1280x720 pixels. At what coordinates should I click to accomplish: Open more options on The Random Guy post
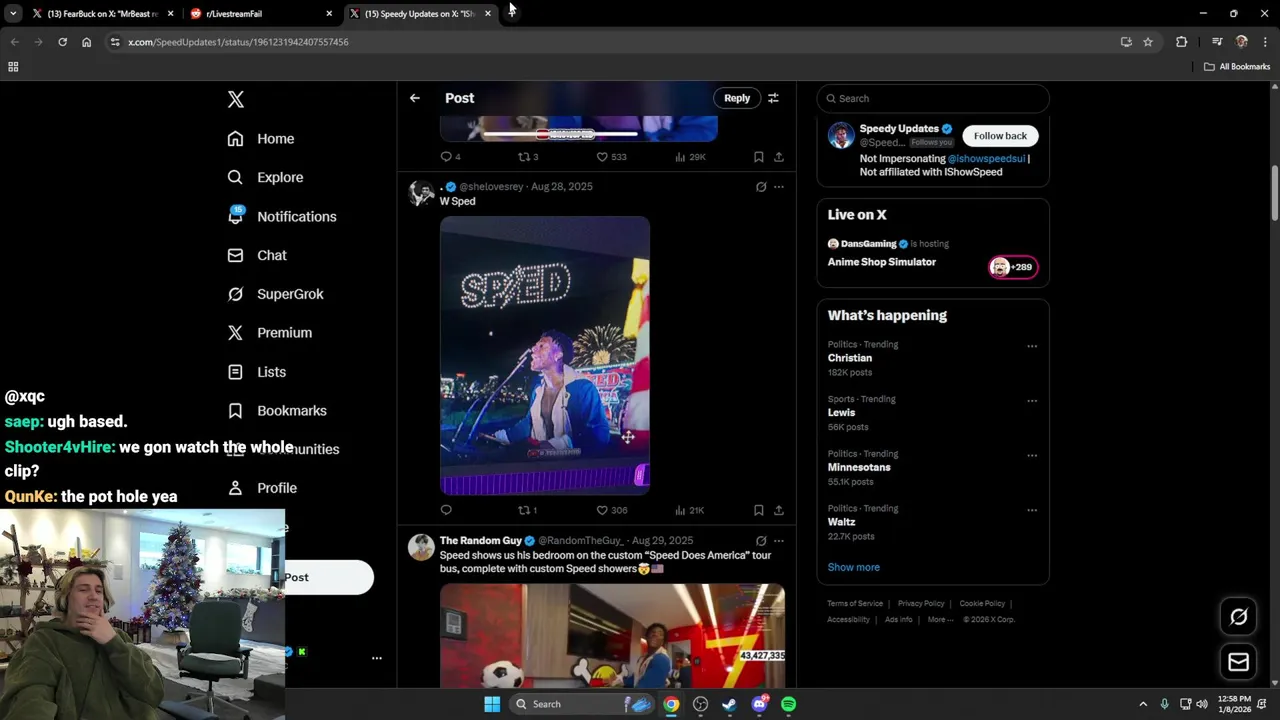point(779,541)
